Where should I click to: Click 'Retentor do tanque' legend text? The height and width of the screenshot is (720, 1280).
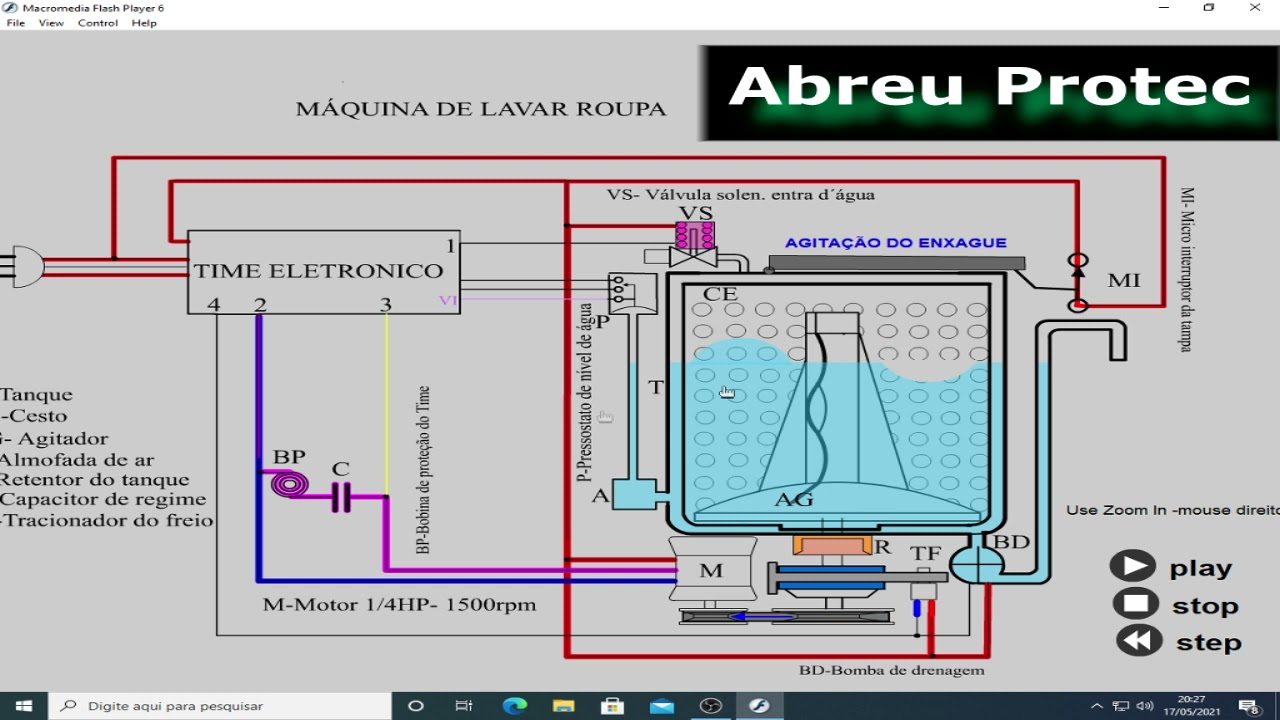click(x=94, y=479)
